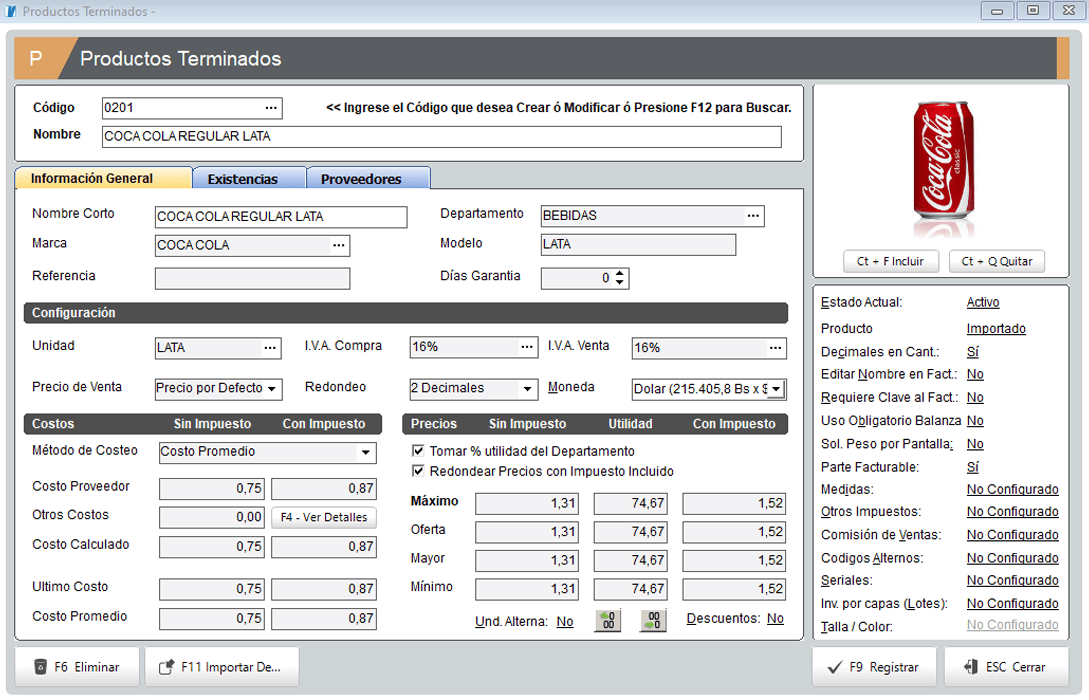The height and width of the screenshot is (700, 1089).
Task: Open Inv. por capas (Lotes) No Configurado link
Action: [1013, 604]
